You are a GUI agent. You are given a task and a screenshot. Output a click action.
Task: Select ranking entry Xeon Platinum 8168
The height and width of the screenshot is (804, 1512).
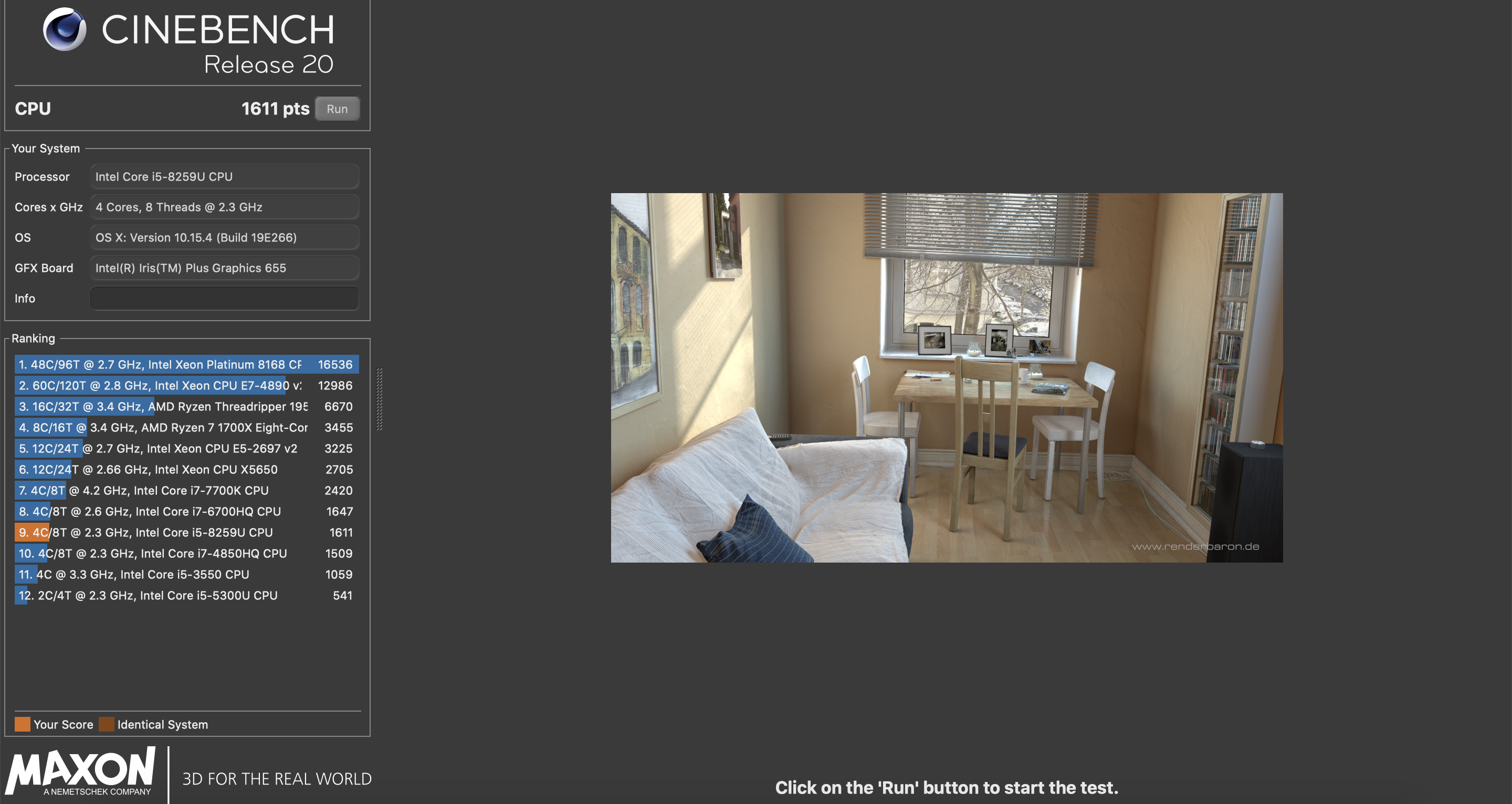pos(187,364)
